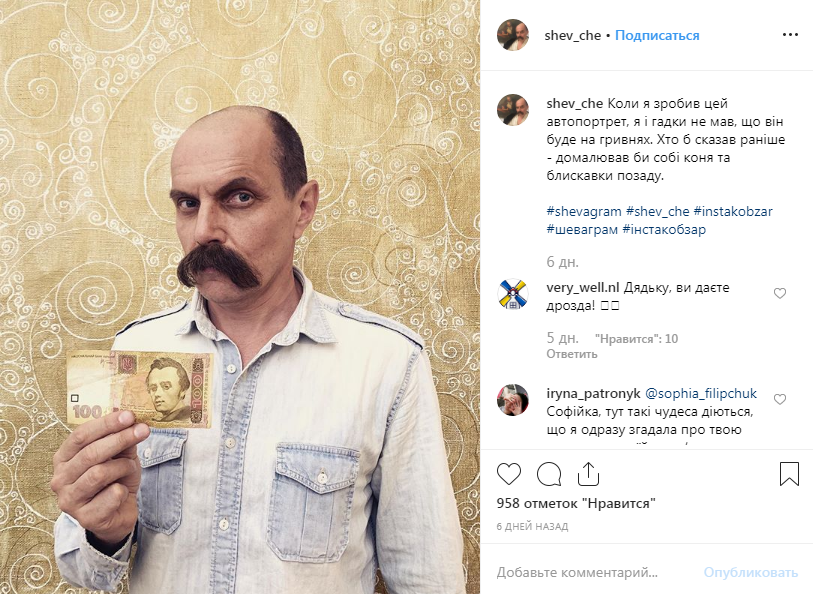The width and height of the screenshot is (813, 594).
Task: Focus the Добавьте комментарий input field
Action: coord(596,572)
